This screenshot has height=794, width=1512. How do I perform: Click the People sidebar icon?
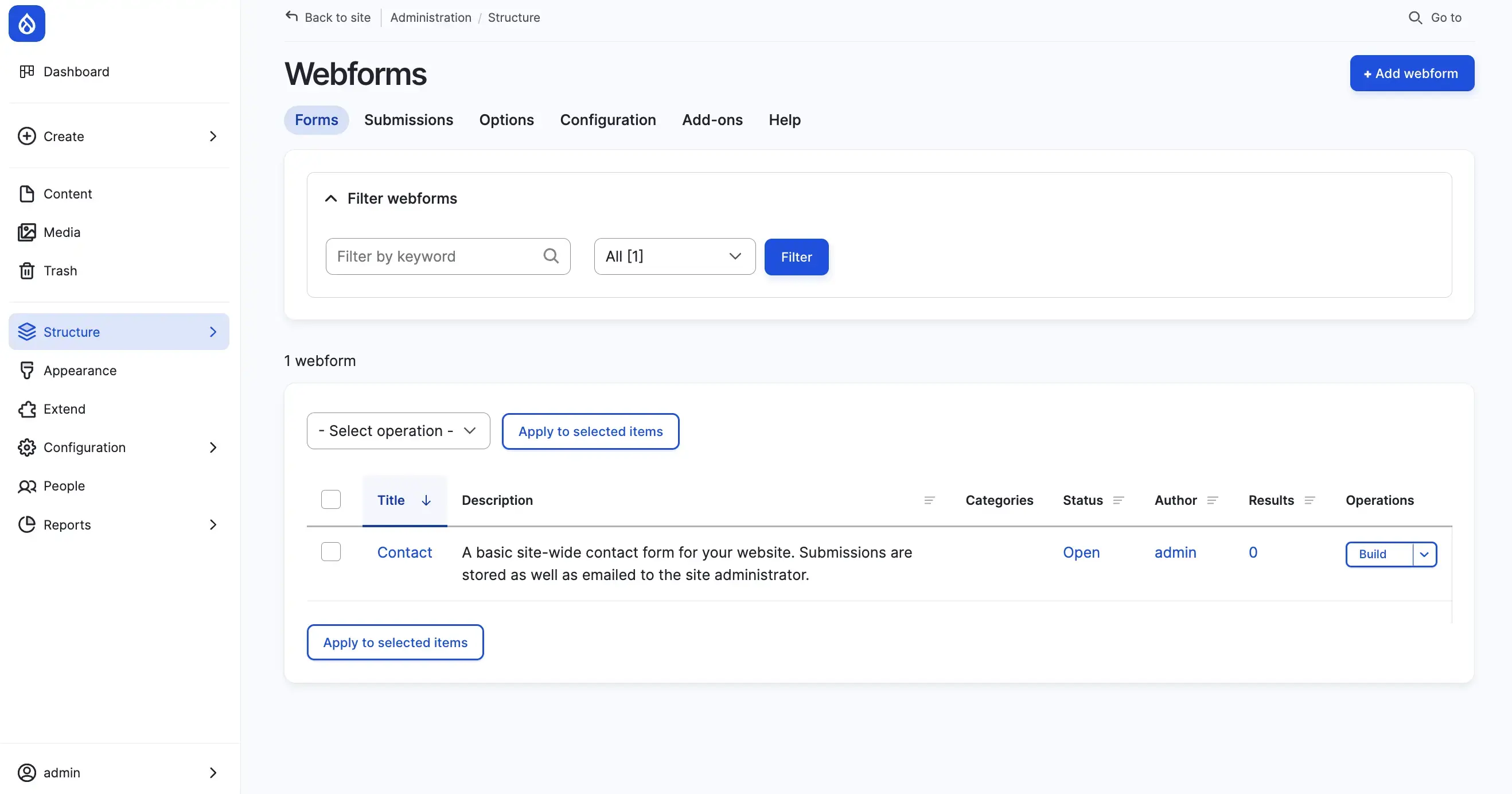coord(26,486)
